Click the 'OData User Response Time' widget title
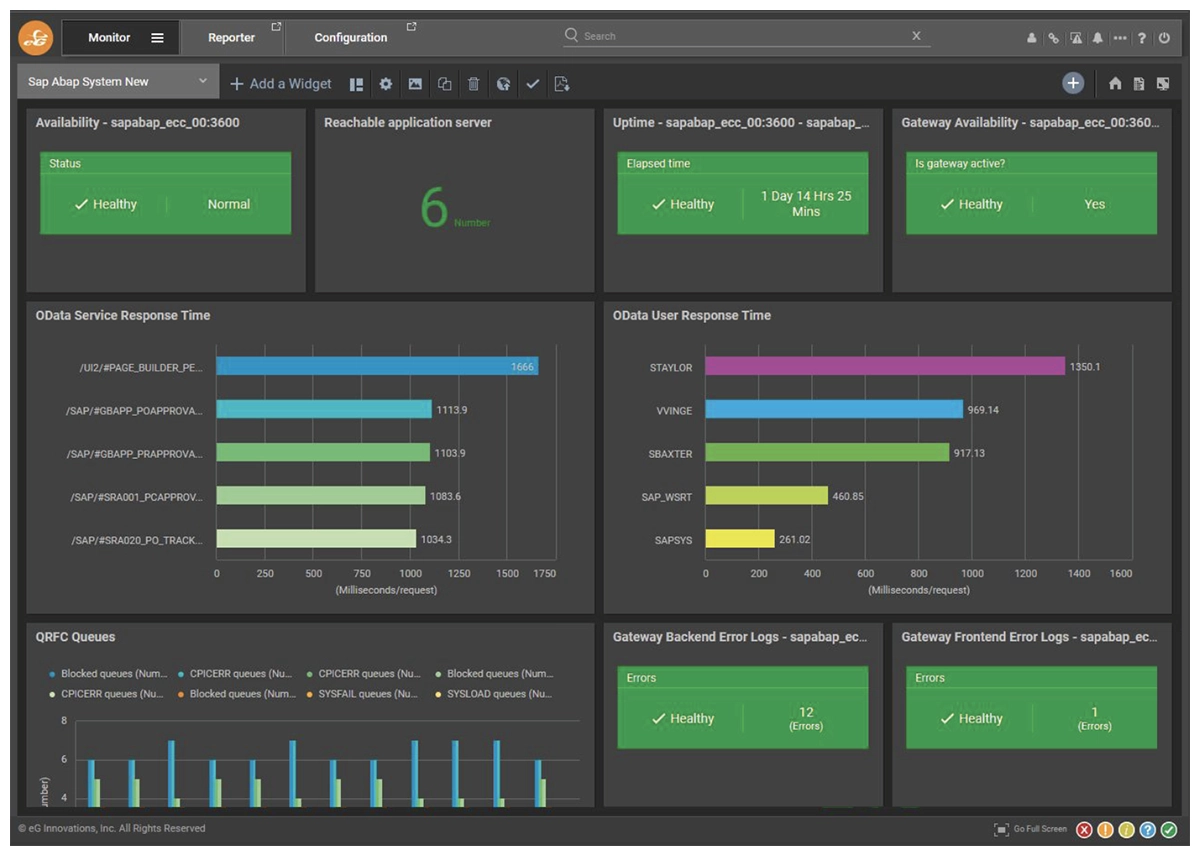Image resolution: width=1200 pixels, height=856 pixels. (692, 316)
